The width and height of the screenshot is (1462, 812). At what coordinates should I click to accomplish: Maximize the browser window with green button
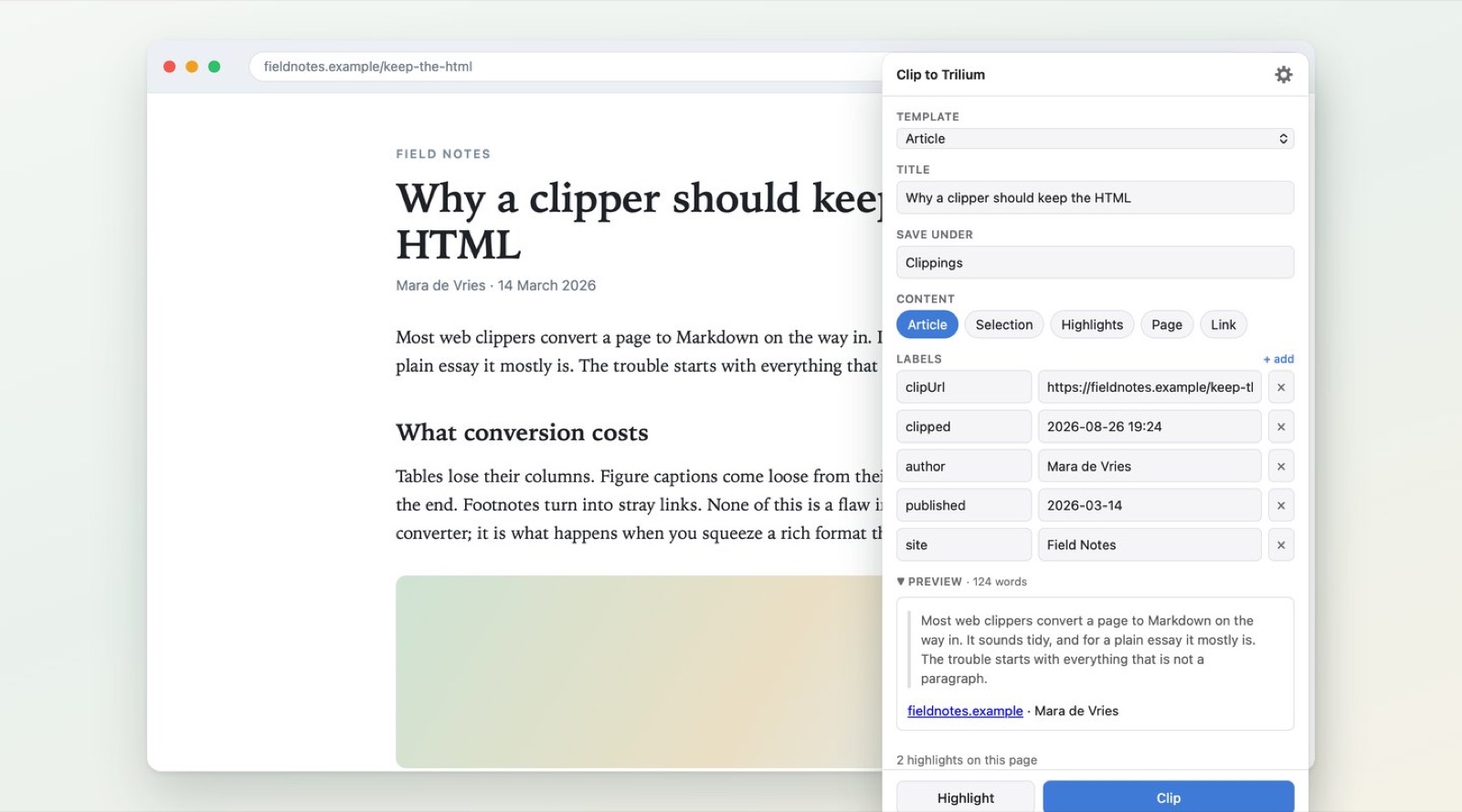[x=214, y=67]
